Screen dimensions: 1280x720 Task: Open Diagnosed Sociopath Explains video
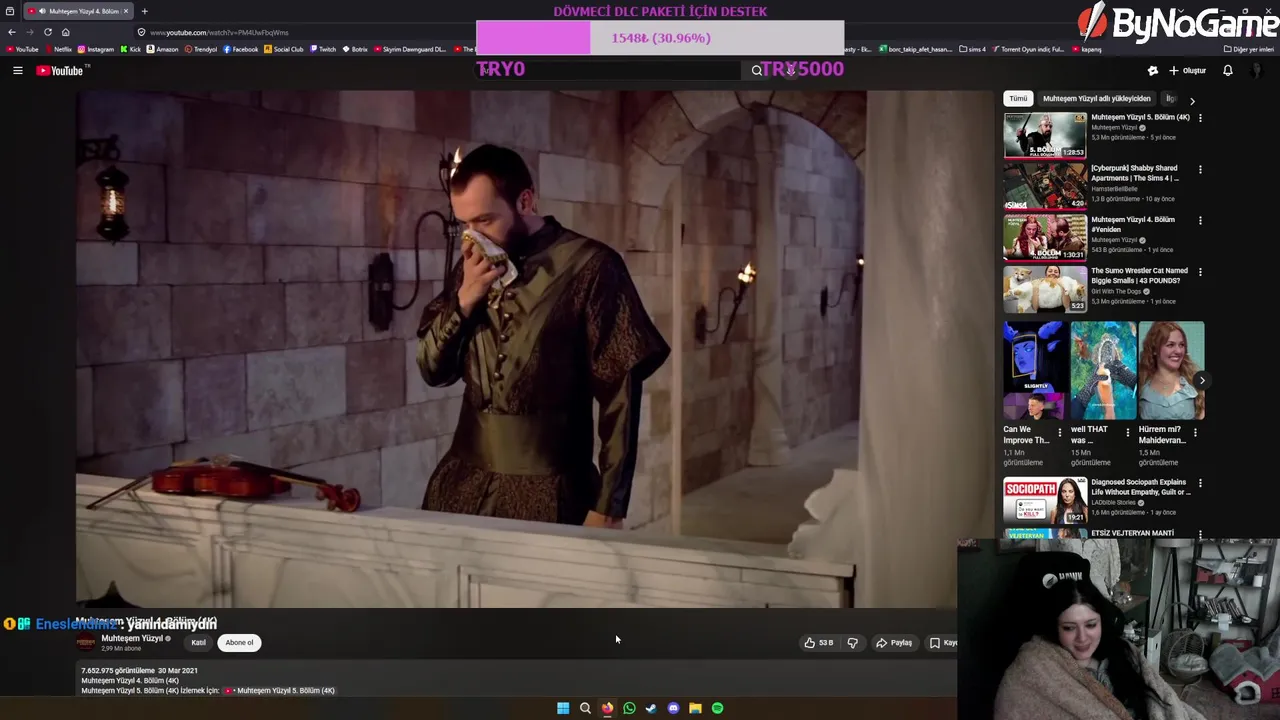(1045, 500)
